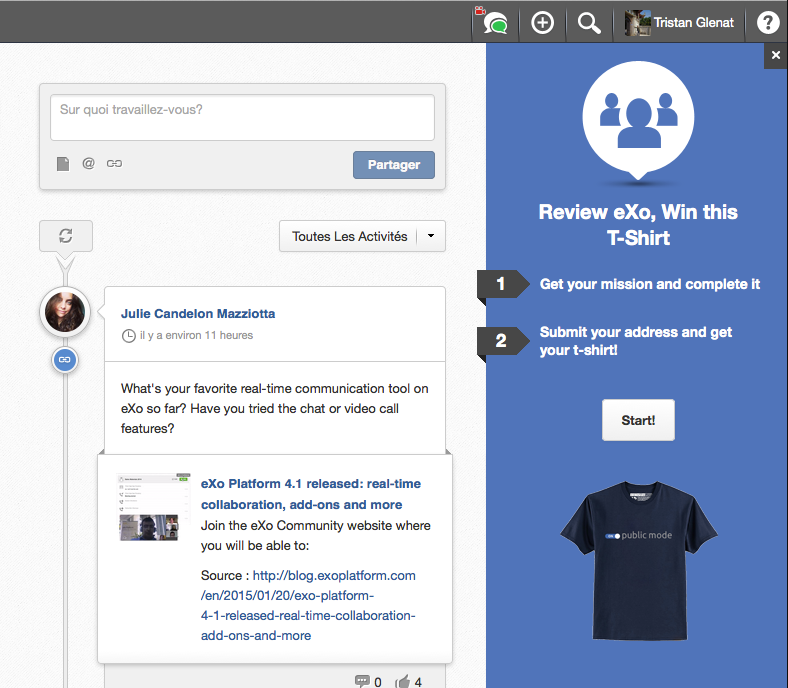Image resolution: width=788 pixels, height=688 pixels.
Task: Click the plus create icon in top bar
Action: pos(542,23)
